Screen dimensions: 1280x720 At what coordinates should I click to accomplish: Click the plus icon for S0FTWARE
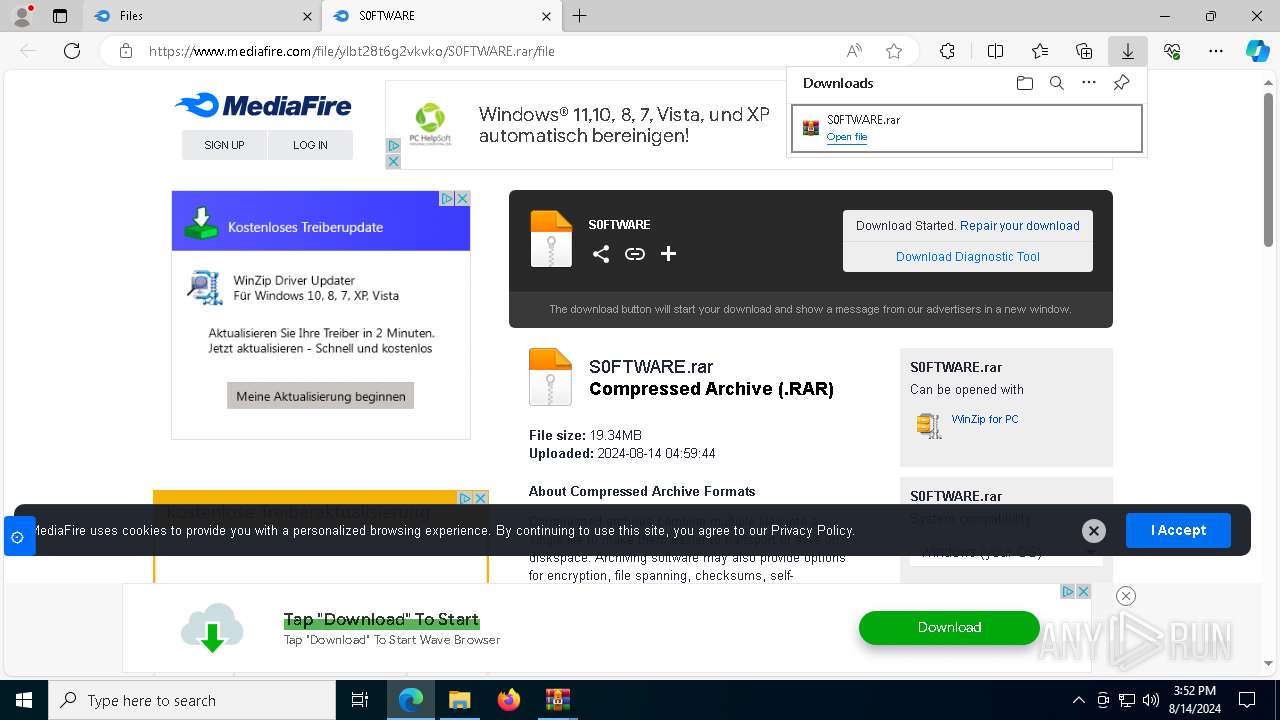(x=669, y=254)
